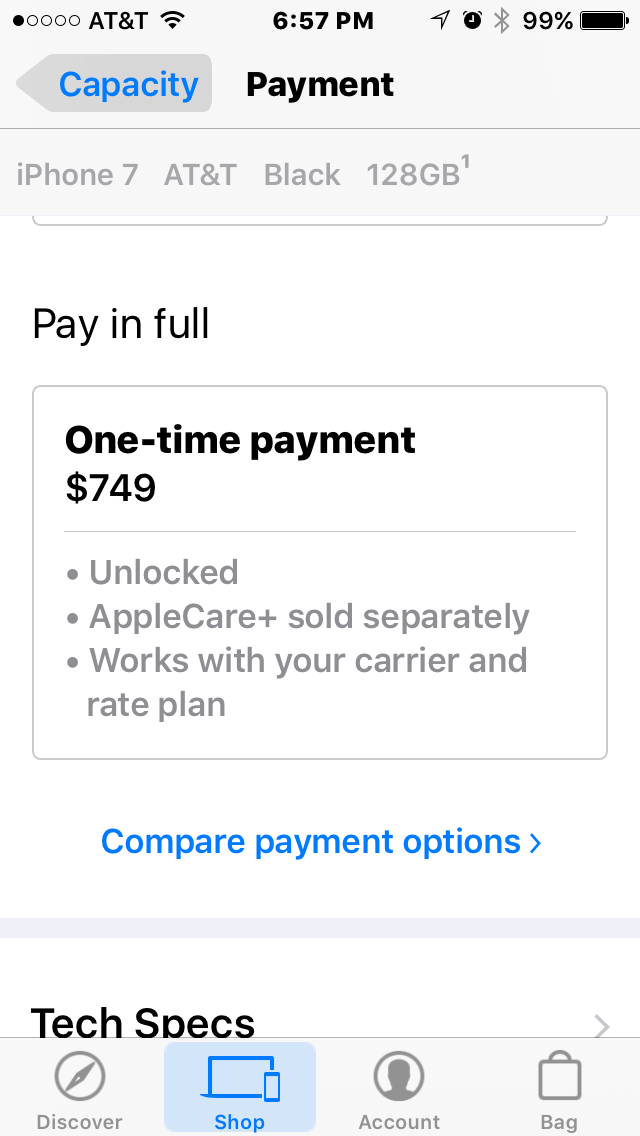Tap the battery indicator icon
Viewport: 640px width, 1136px height.
605,21
